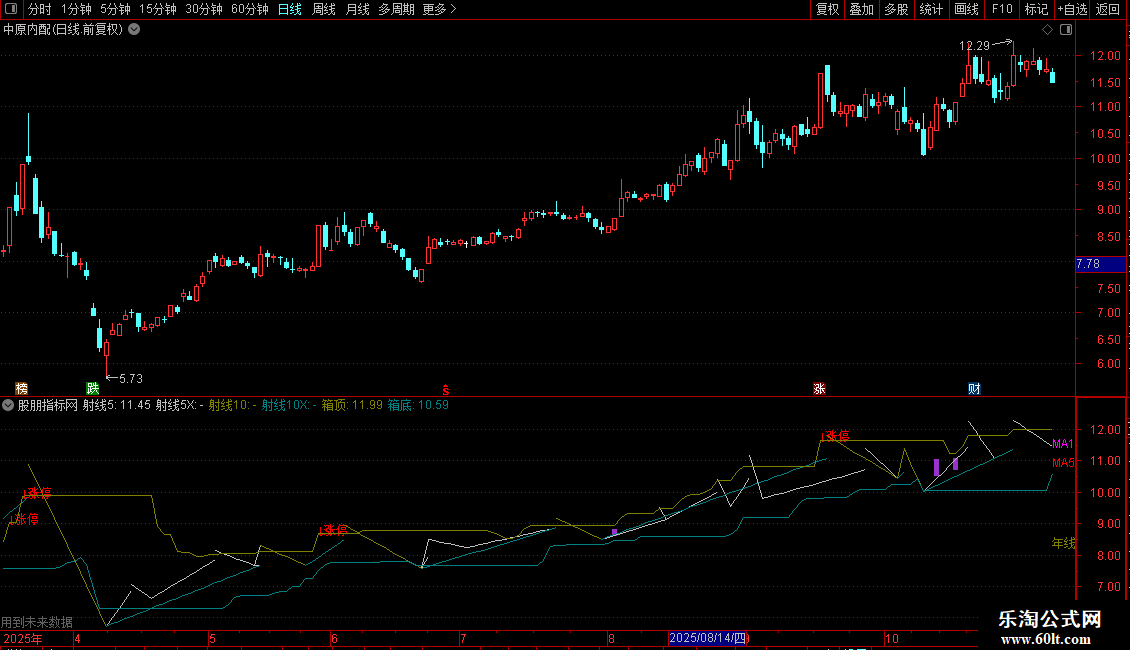The height and width of the screenshot is (650, 1130).
Task: Click the 箱顶: 11.99 indicator value
Action: (352, 405)
